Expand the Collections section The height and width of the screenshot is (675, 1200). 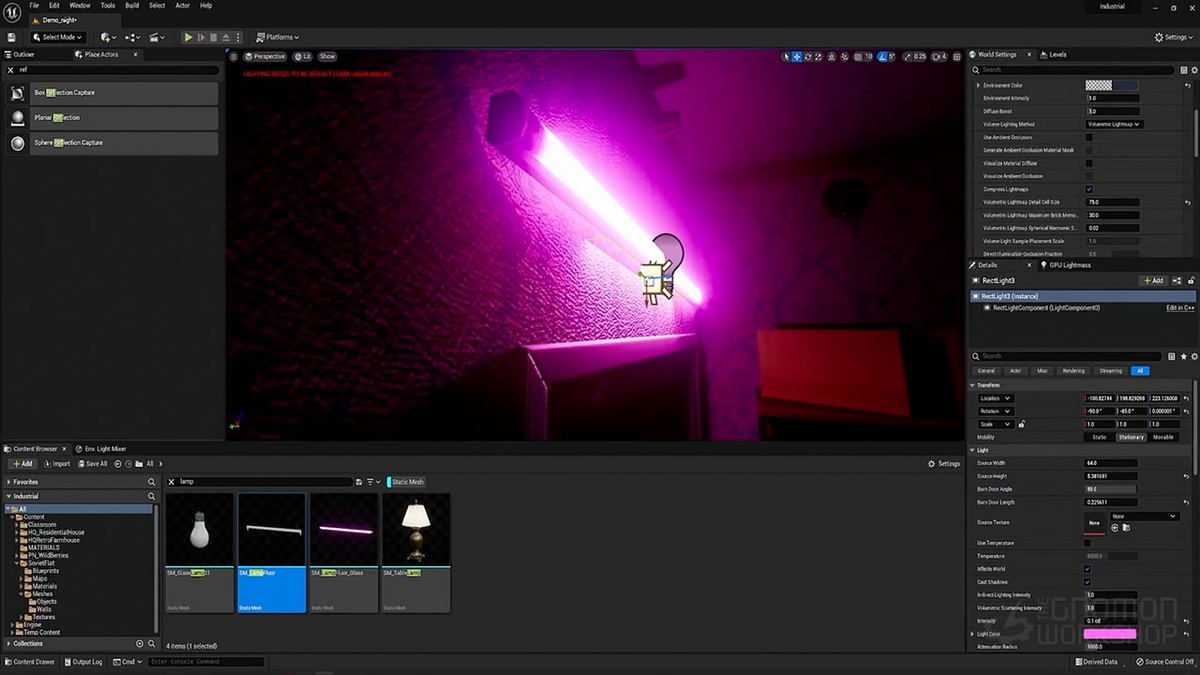(x=9, y=644)
